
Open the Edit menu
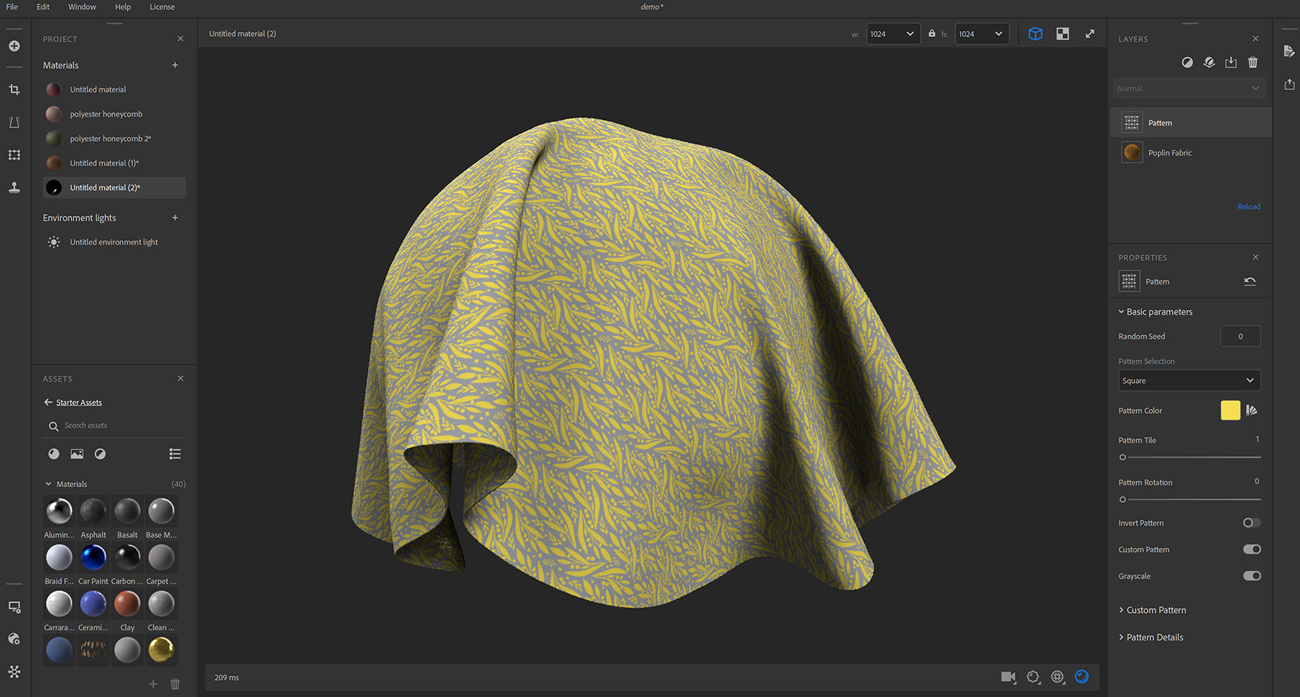click(x=43, y=7)
